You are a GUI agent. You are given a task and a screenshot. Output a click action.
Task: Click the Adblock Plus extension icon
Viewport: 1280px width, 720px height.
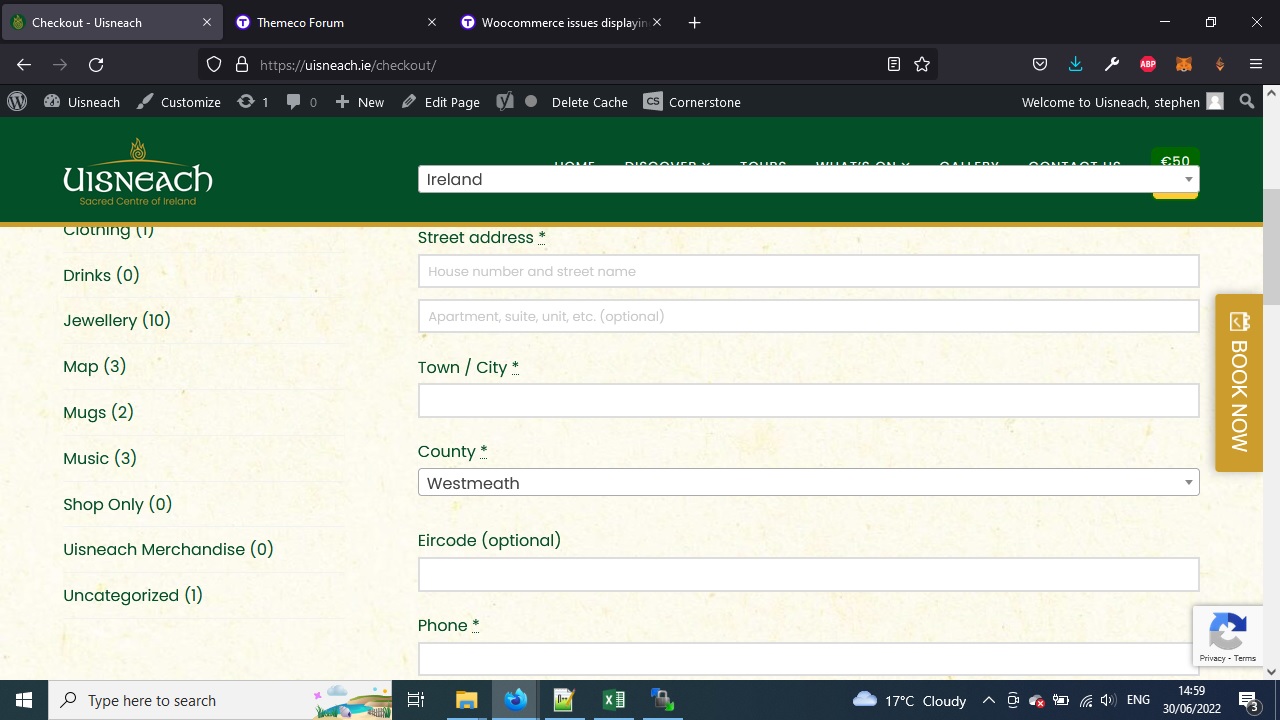pos(1148,65)
